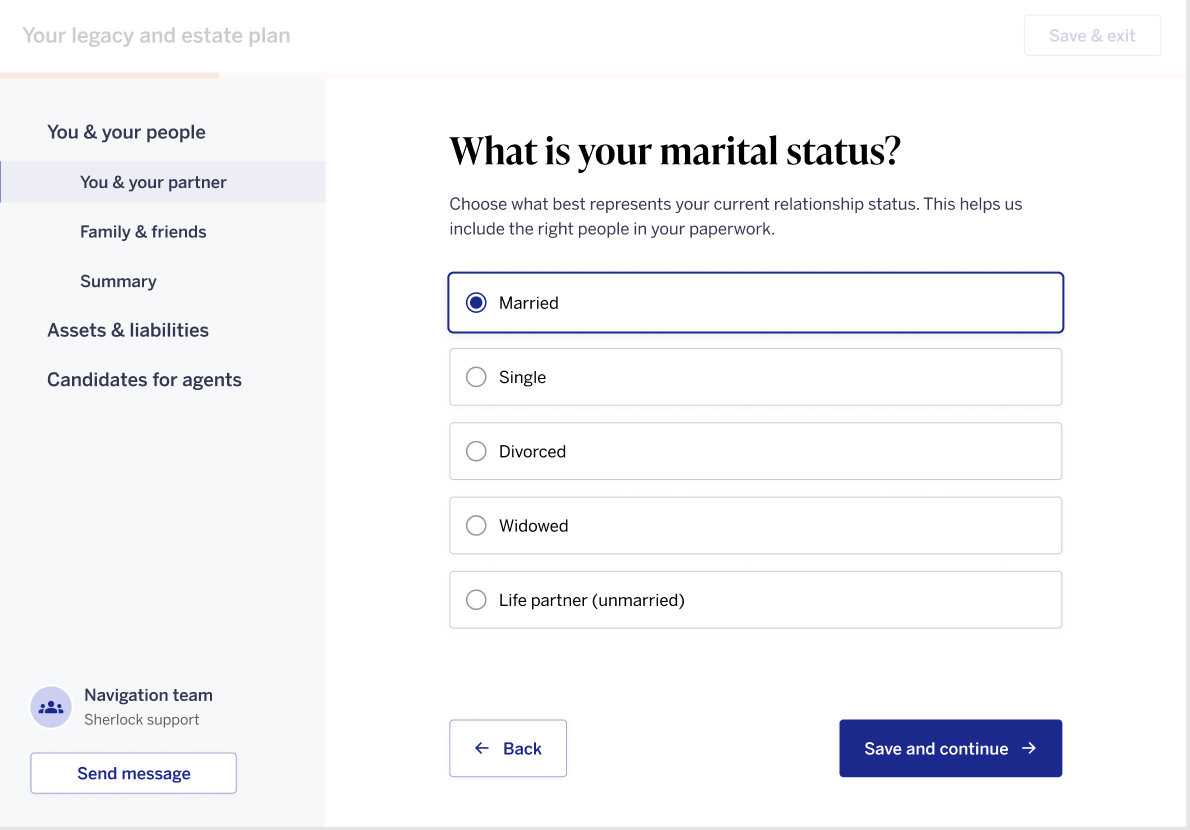
Task: Expand the Assets & liabilities section
Action: coord(128,330)
